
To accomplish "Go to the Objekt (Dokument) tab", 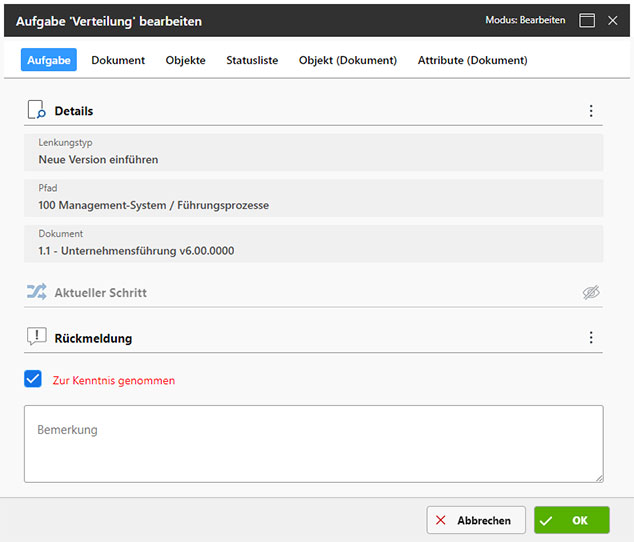I will click(347, 60).
